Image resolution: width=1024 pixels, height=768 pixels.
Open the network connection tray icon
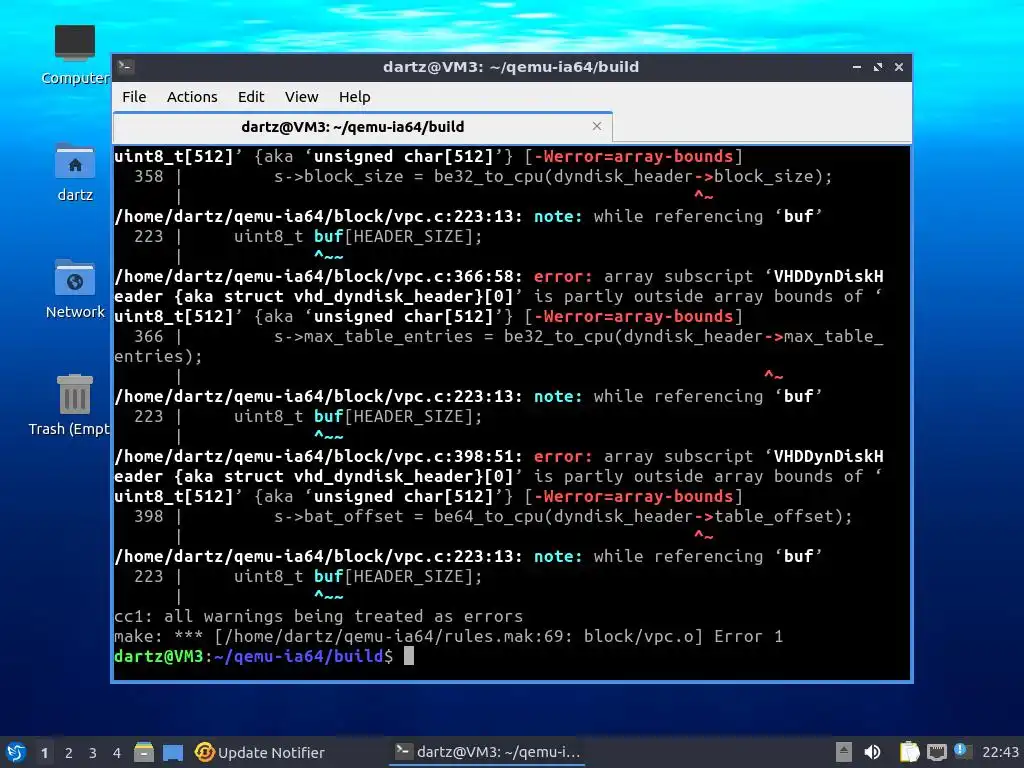tap(937, 753)
